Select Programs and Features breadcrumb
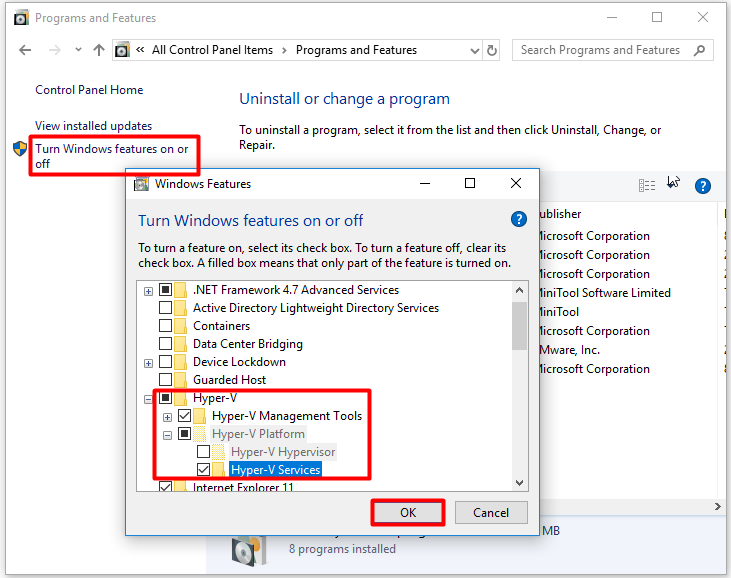 pos(356,50)
